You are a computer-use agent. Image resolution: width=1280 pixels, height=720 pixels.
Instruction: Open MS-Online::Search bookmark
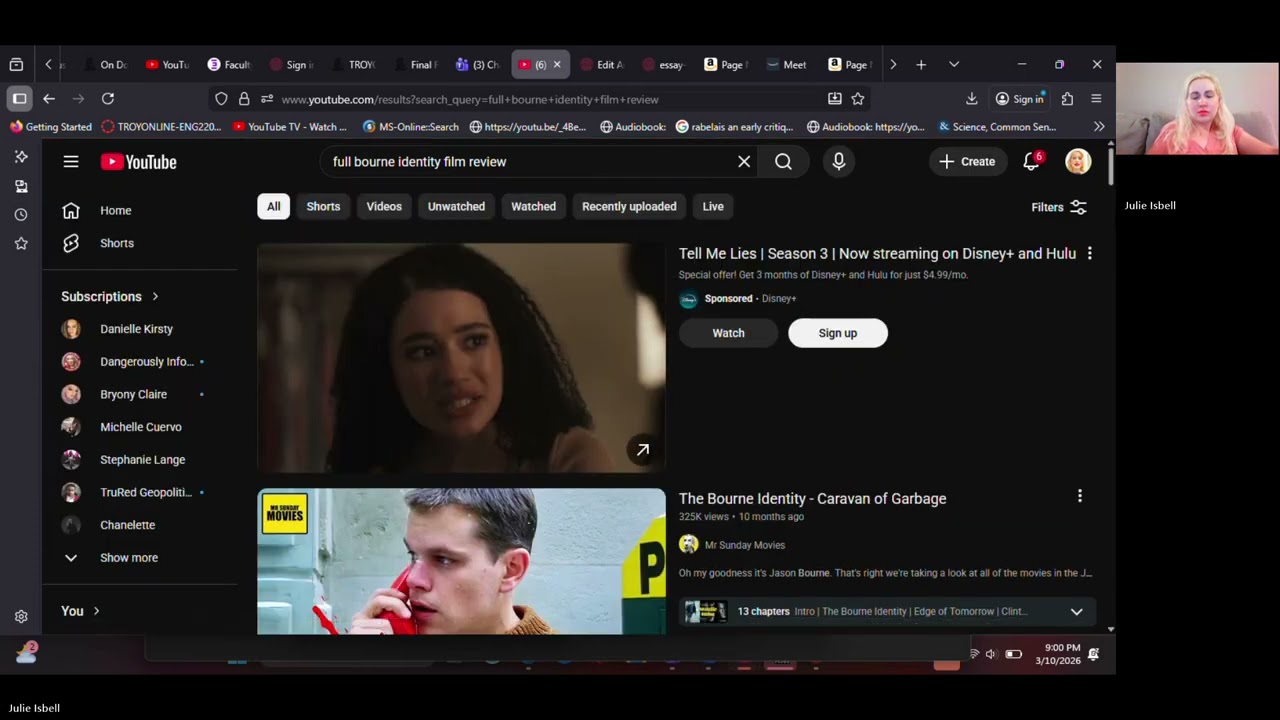click(x=411, y=127)
